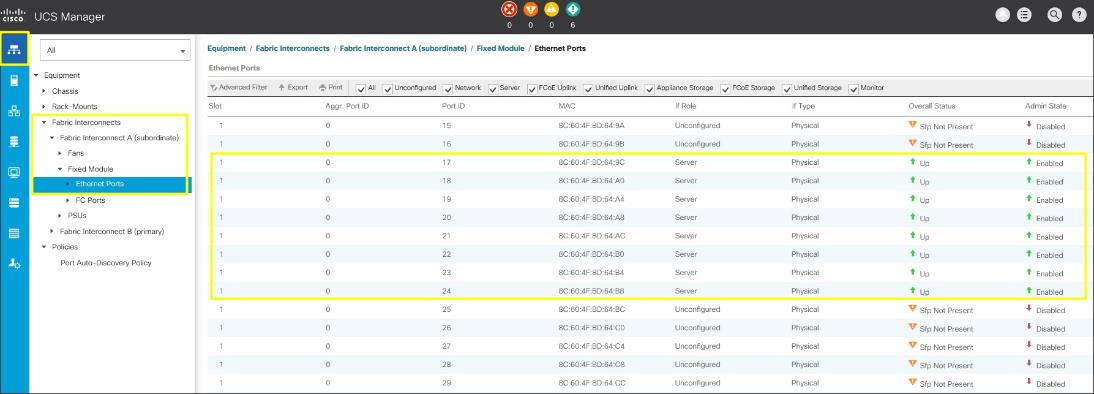This screenshot has width=1094, height=394.
Task: Toggle the Unconfigured filter checkbox
Action: [387, 89]
